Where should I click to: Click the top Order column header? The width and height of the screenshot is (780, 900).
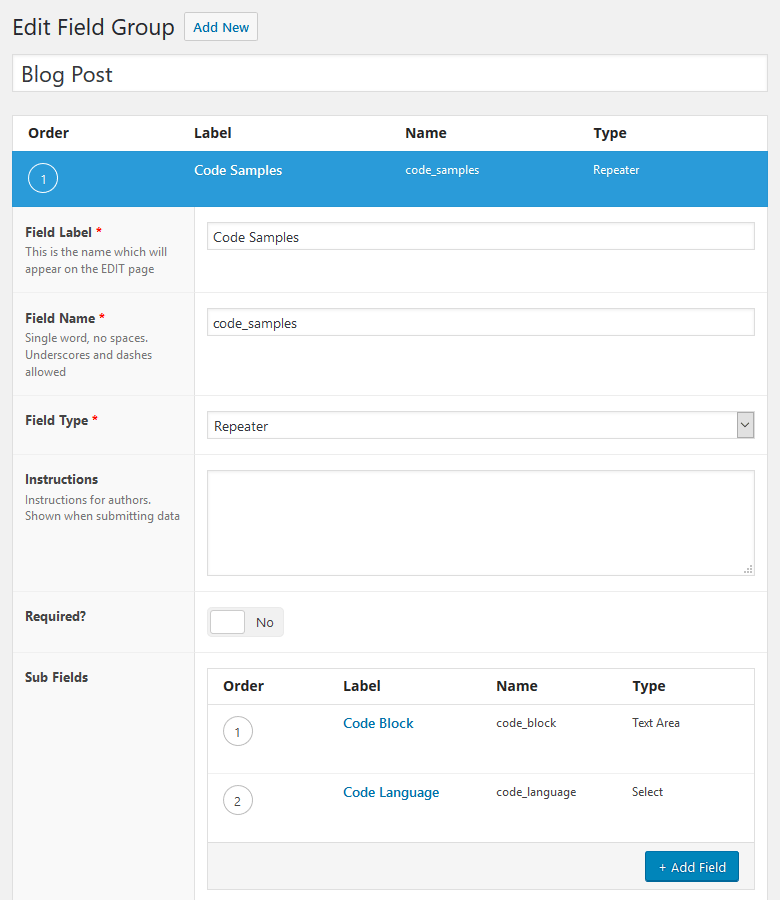click(48, 133)
